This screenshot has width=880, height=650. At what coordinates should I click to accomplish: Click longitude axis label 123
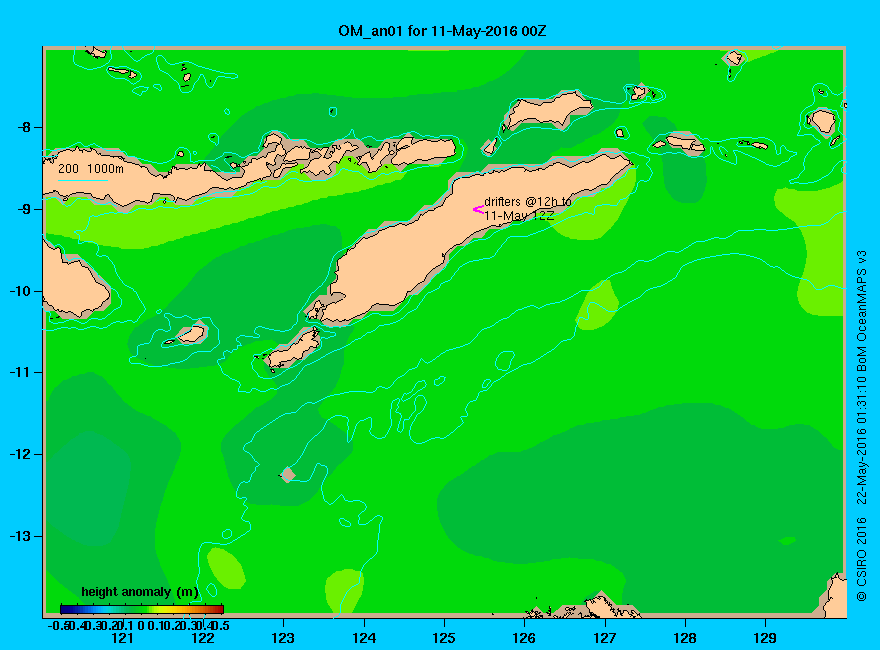283,638
